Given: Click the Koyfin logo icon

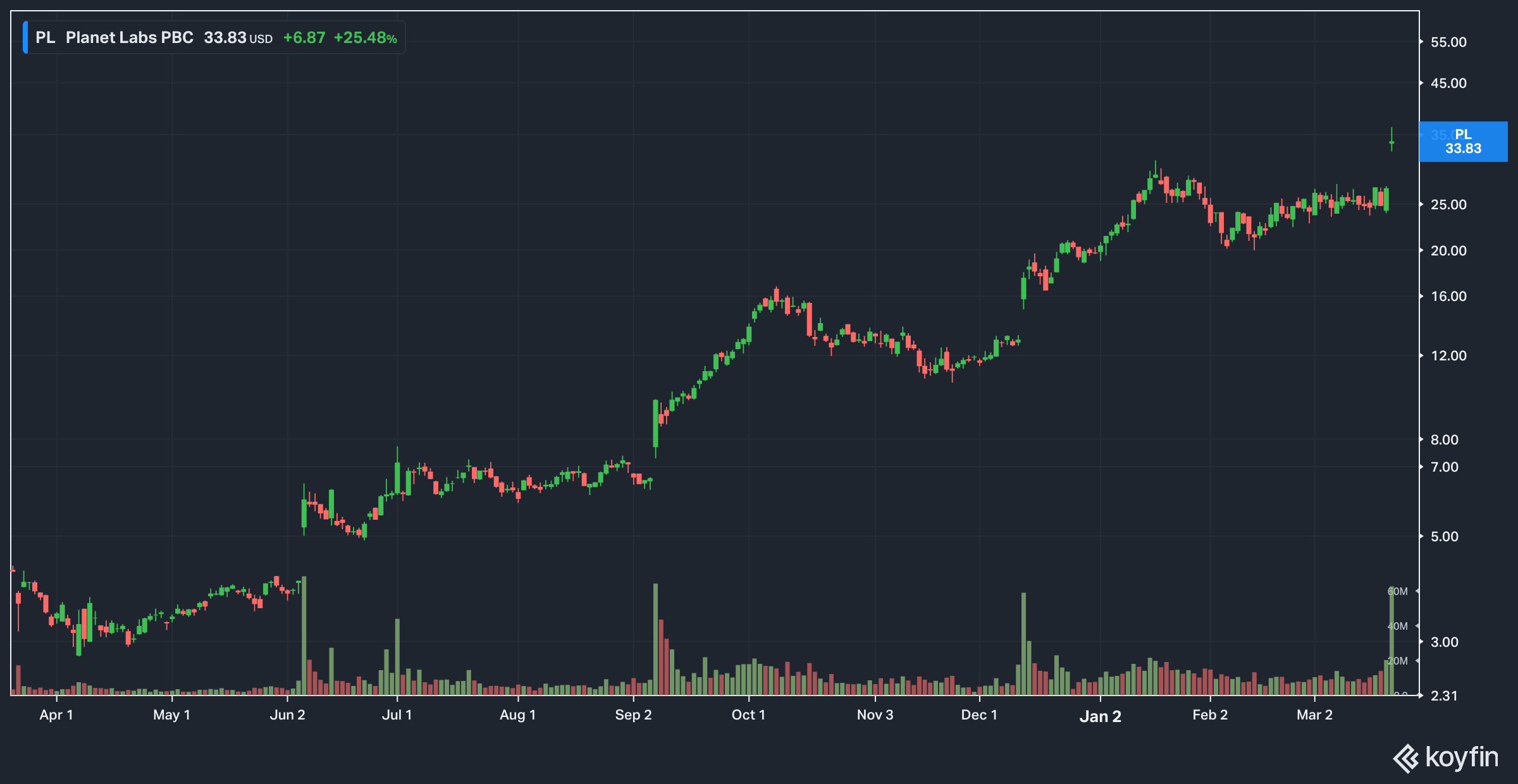Looking at the screenshot, I should point(1405,758).
